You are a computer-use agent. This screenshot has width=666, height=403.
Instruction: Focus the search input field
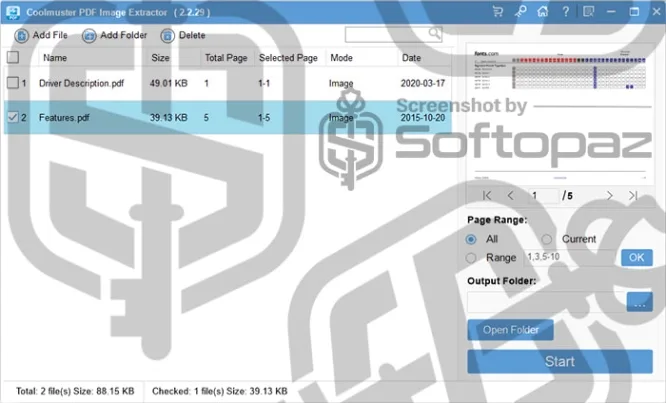pyautogui.click(x=387, y=34)
